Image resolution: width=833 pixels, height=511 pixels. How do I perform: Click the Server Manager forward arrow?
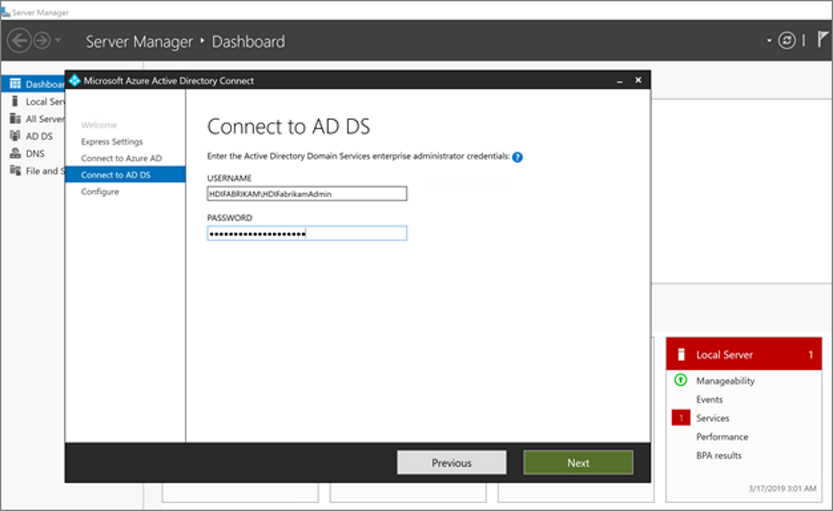[42, 40]
